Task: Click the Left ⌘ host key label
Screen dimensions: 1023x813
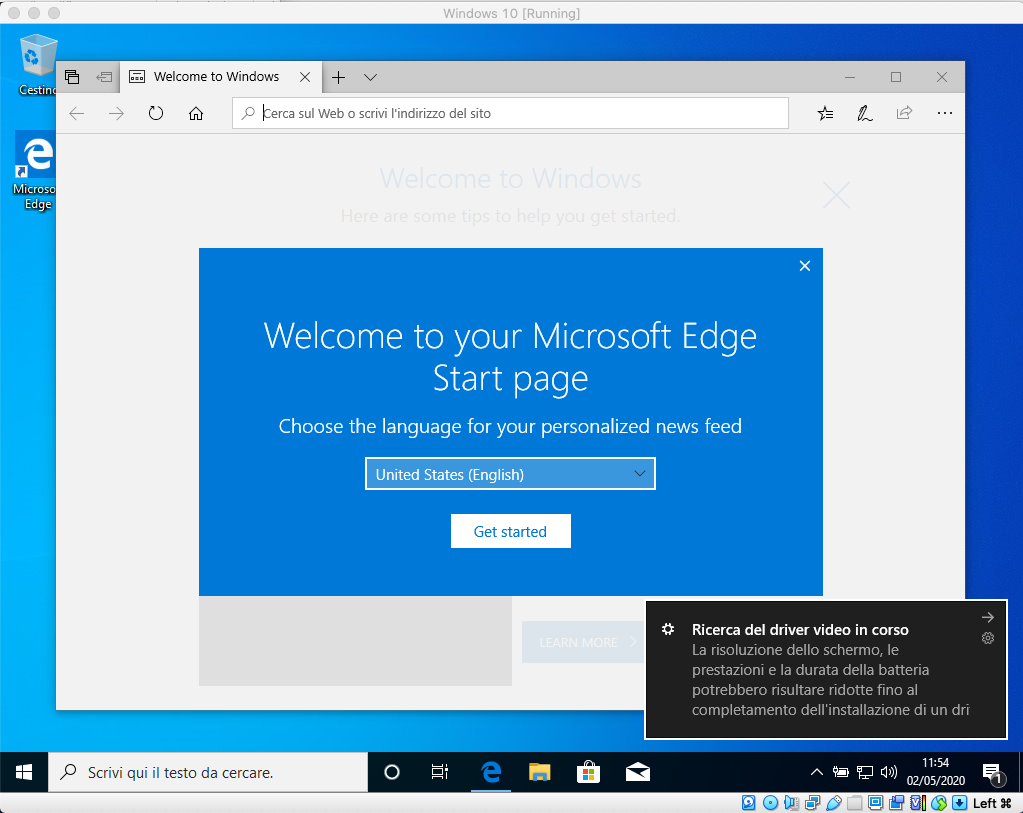Action: point(992,803)
